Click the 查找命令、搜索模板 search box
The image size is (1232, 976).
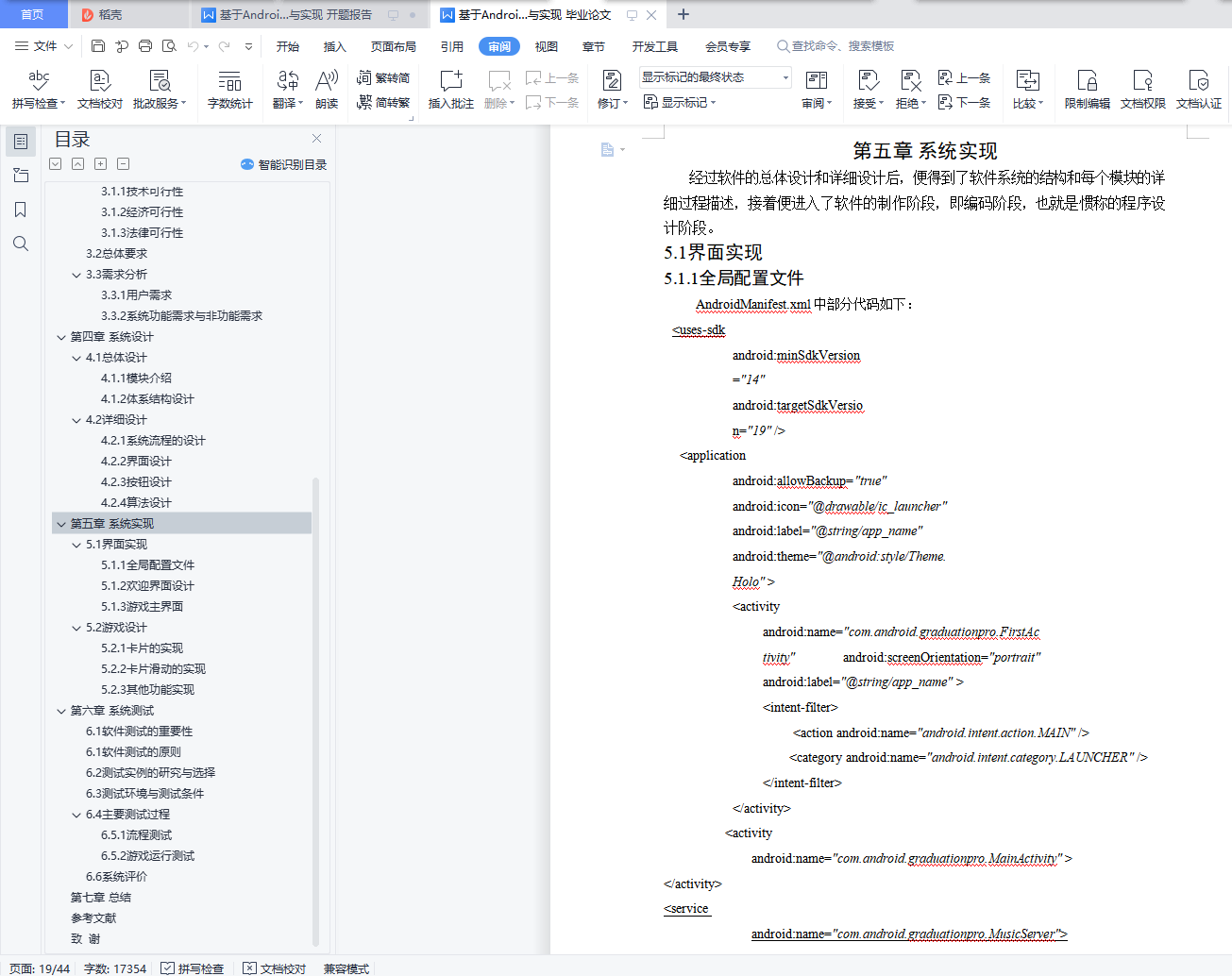tap(835, 46)
